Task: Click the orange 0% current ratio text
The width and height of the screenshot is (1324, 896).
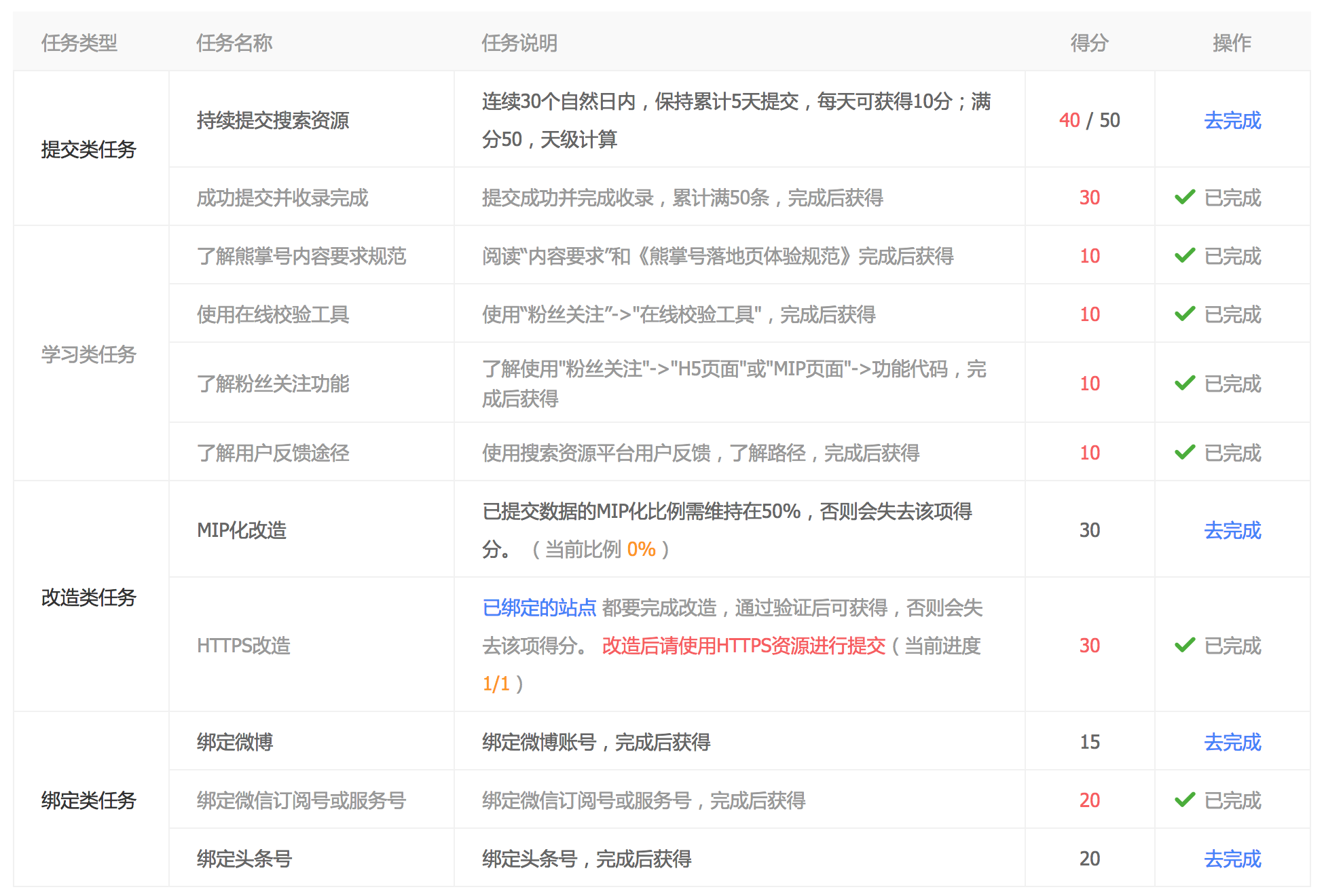Action: point(641,549)
